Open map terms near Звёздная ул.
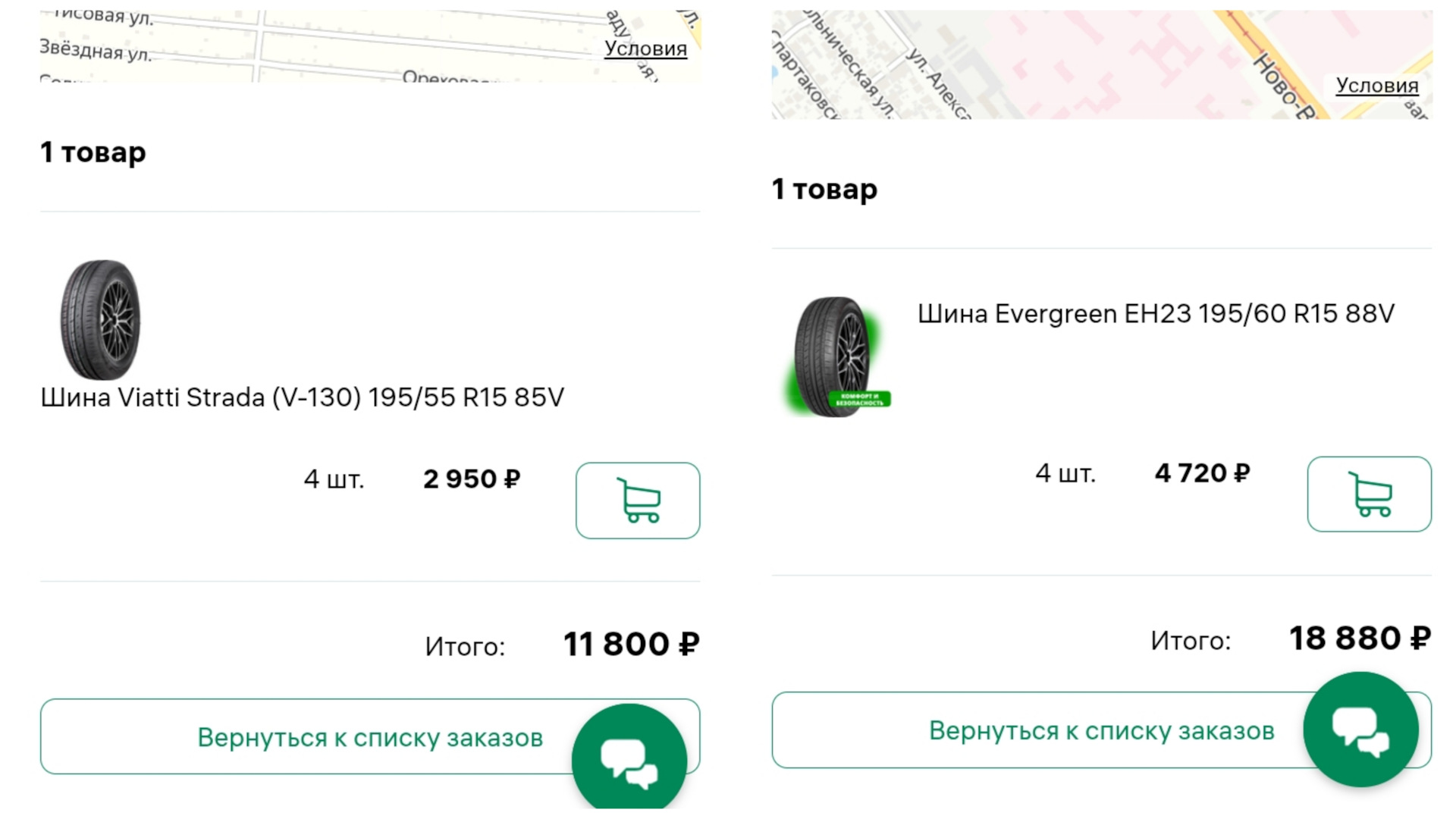Image resolution: width=1456 pixels, height=819 pixels. (x=645, y=49)
